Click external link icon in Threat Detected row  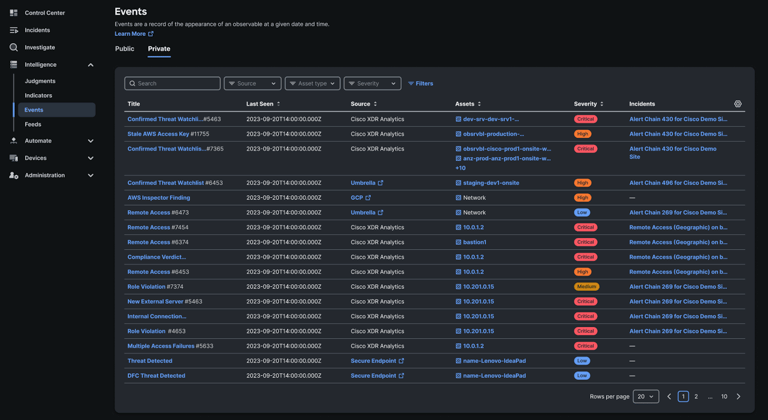pos(401,361)
